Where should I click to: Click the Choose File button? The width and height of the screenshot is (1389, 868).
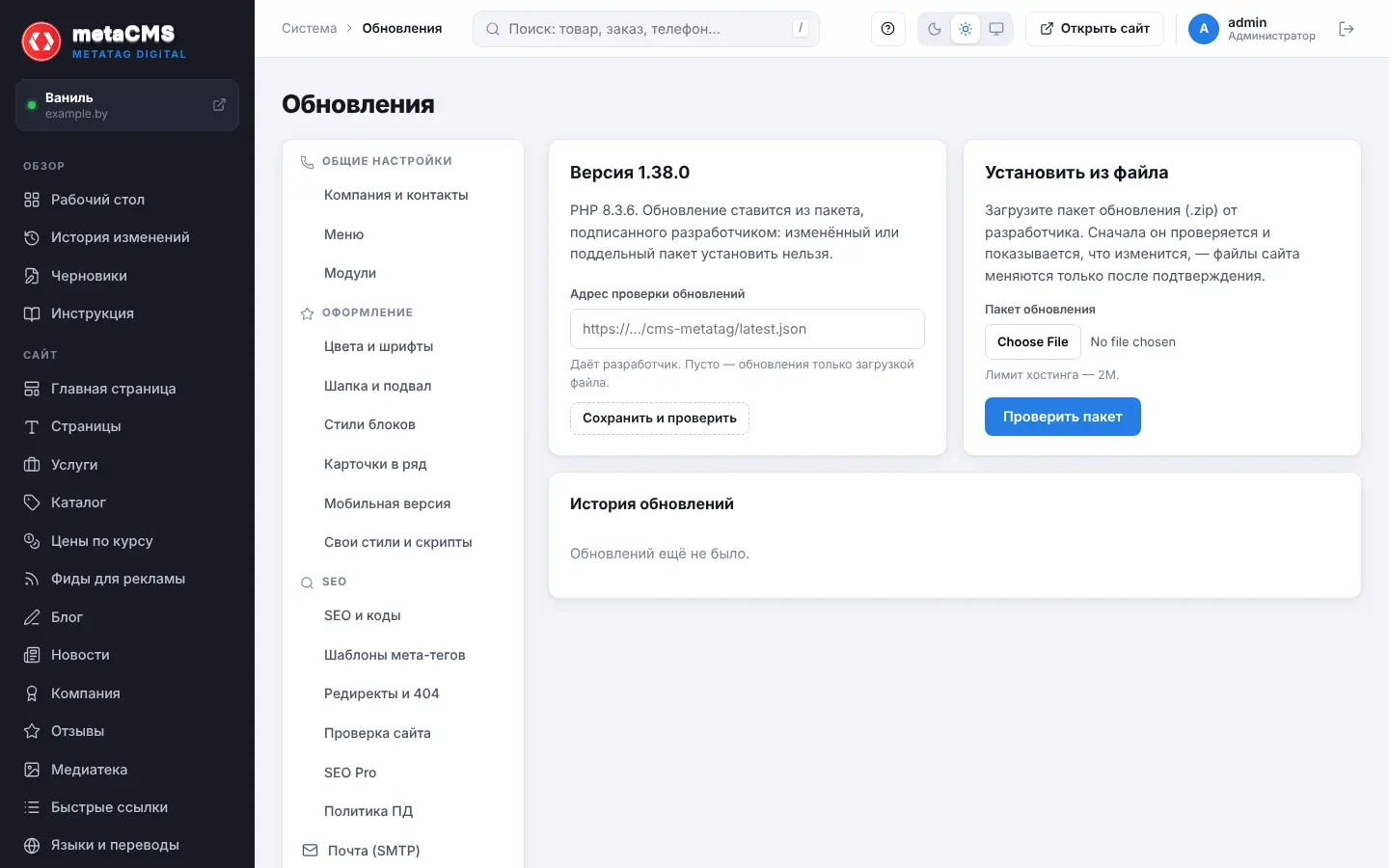tap(1033, 342)
